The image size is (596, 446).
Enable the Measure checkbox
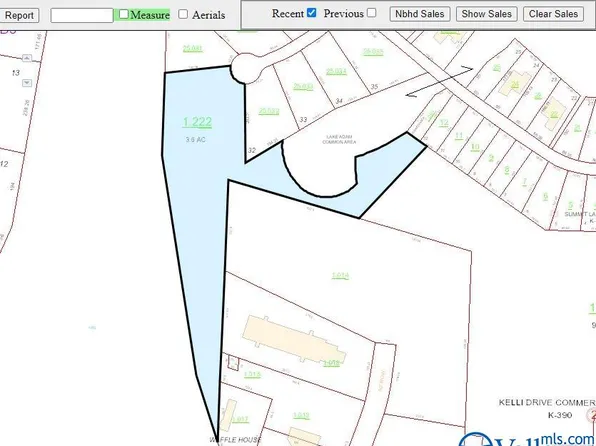(124, 14)
